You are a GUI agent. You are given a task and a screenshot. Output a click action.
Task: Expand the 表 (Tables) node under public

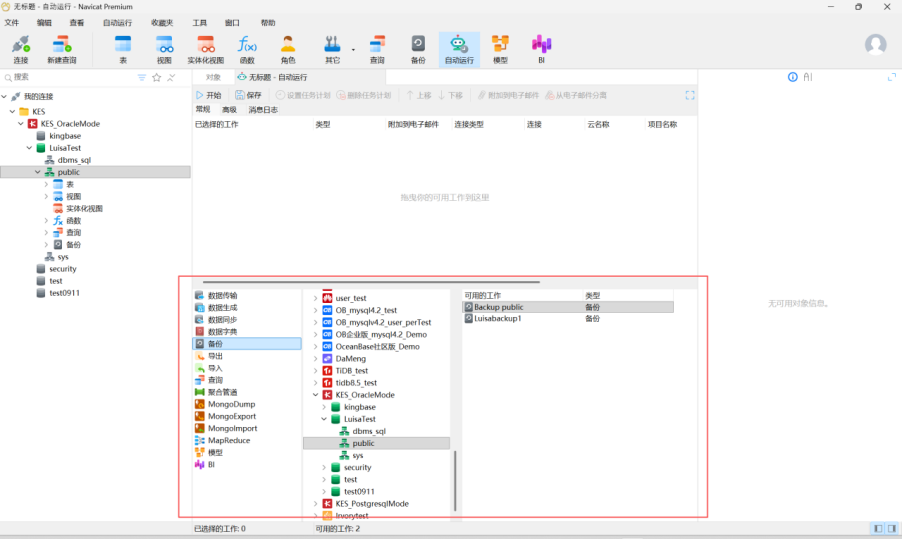coord(46,184)
